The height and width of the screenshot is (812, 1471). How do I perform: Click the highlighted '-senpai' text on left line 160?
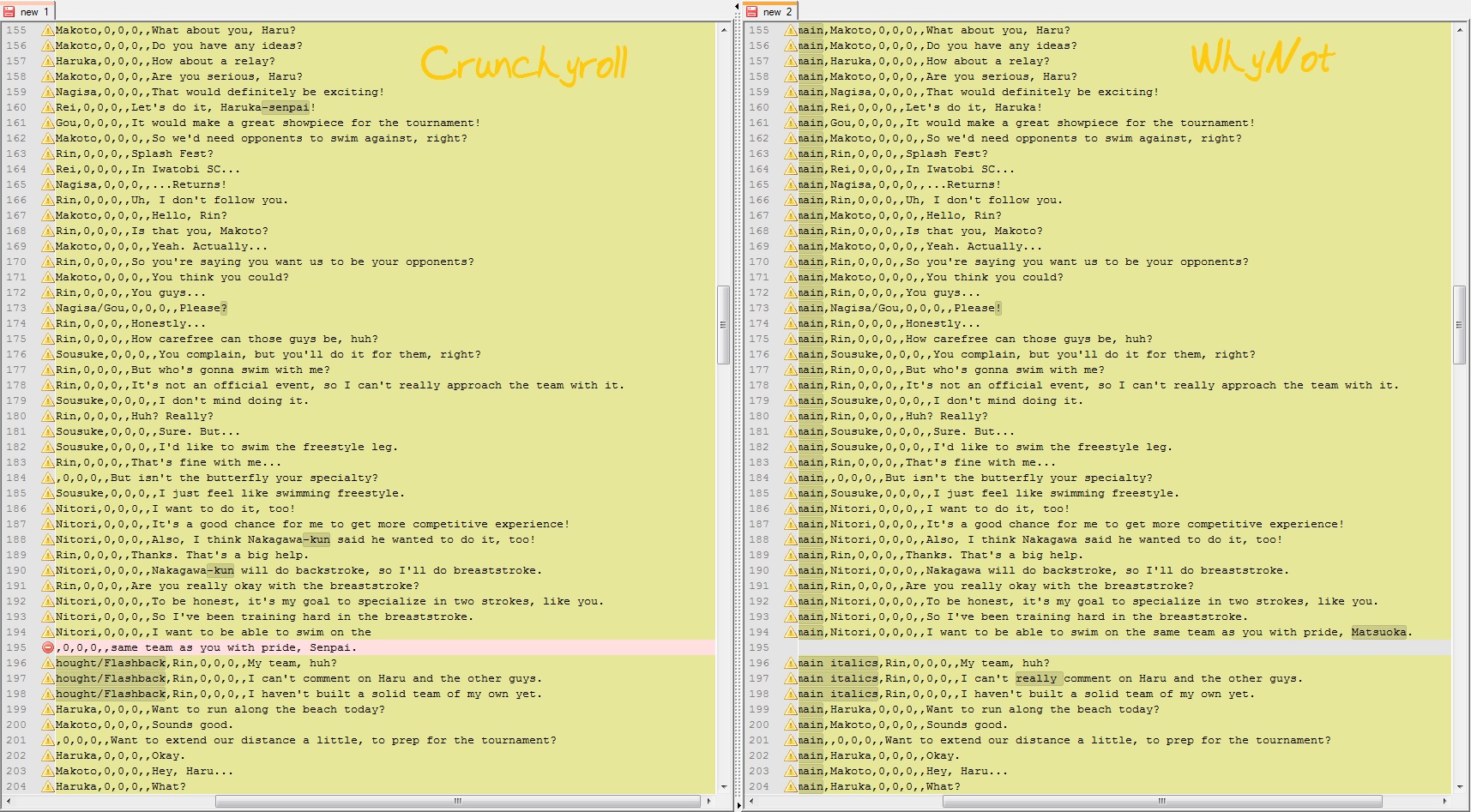286,107
